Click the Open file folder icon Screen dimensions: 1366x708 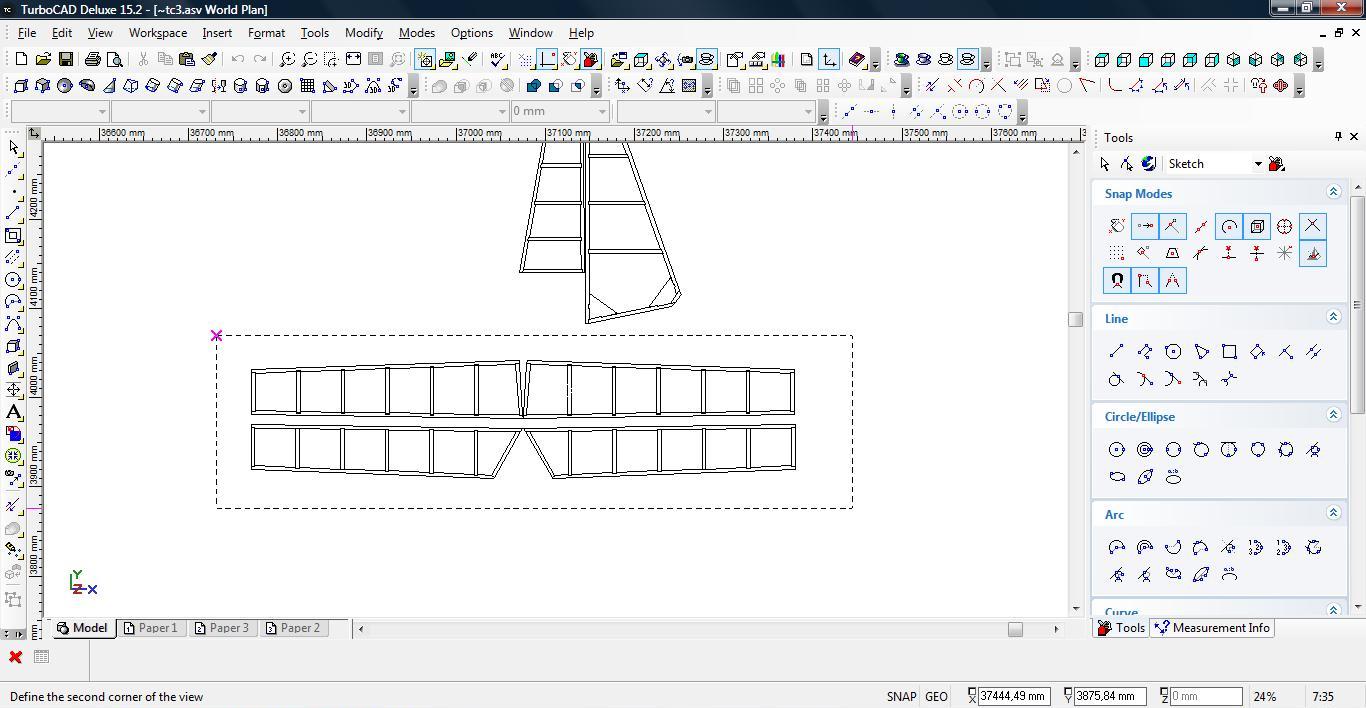pos(43,60)
